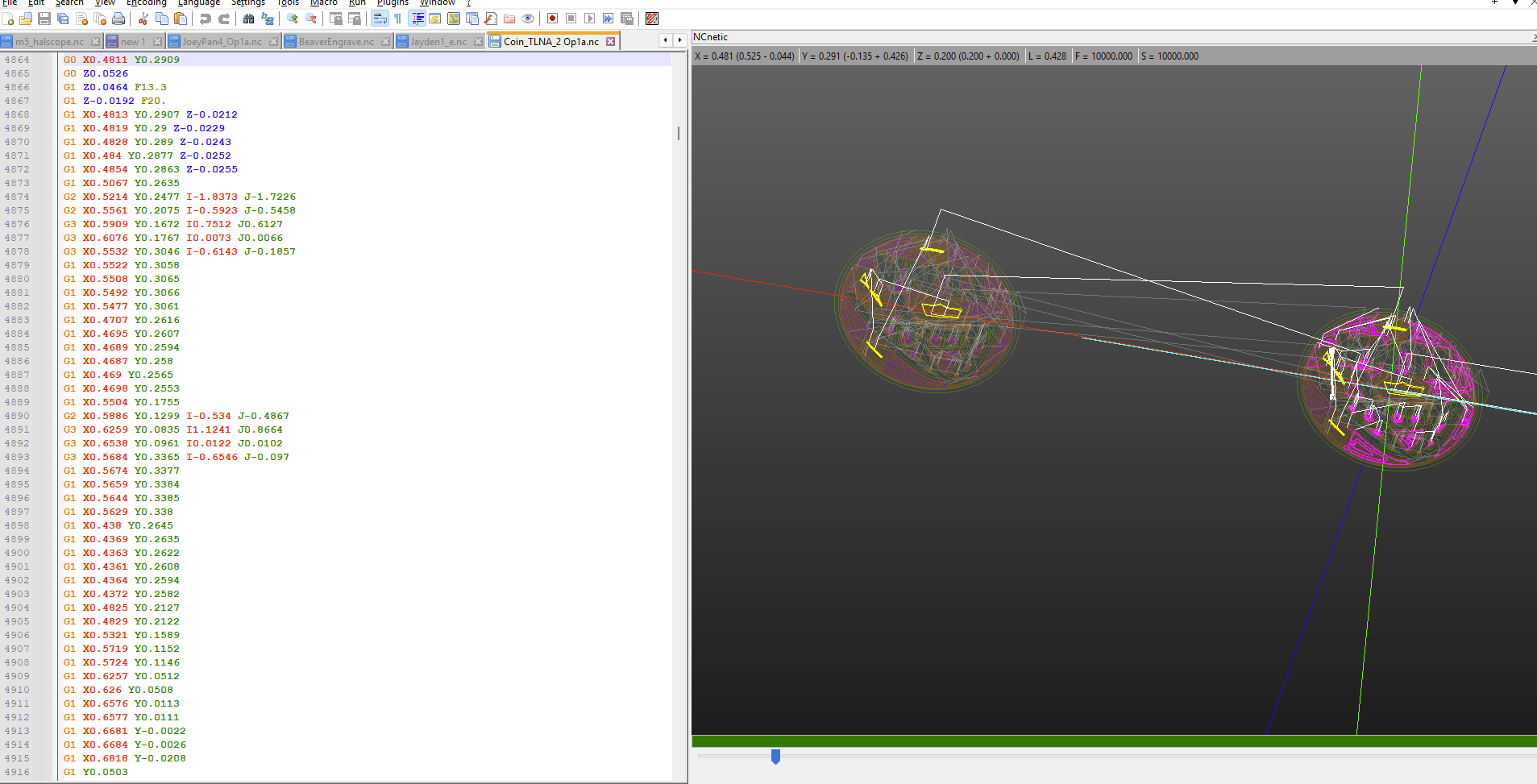The height and width of the screenshot is (784, 1537).
Task: Click the Zoom In magnifier icon
Action: coord(293,19)
